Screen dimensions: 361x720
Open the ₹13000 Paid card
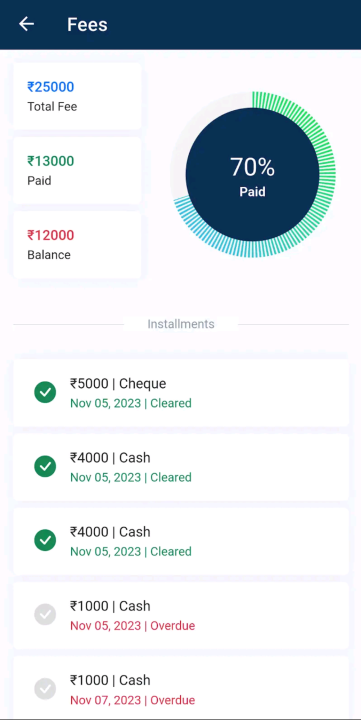pos(77,170)
